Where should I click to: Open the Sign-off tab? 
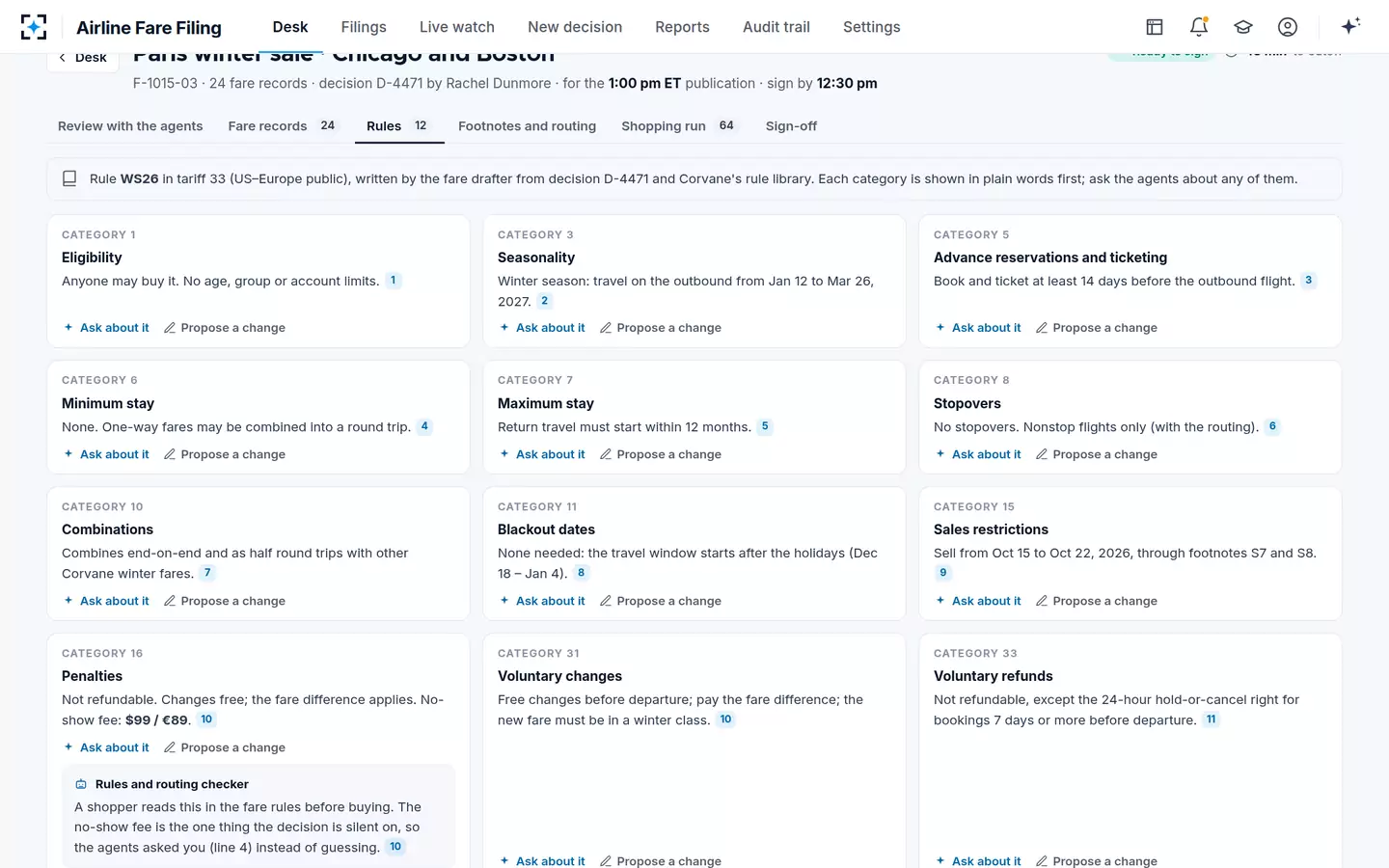791,126
